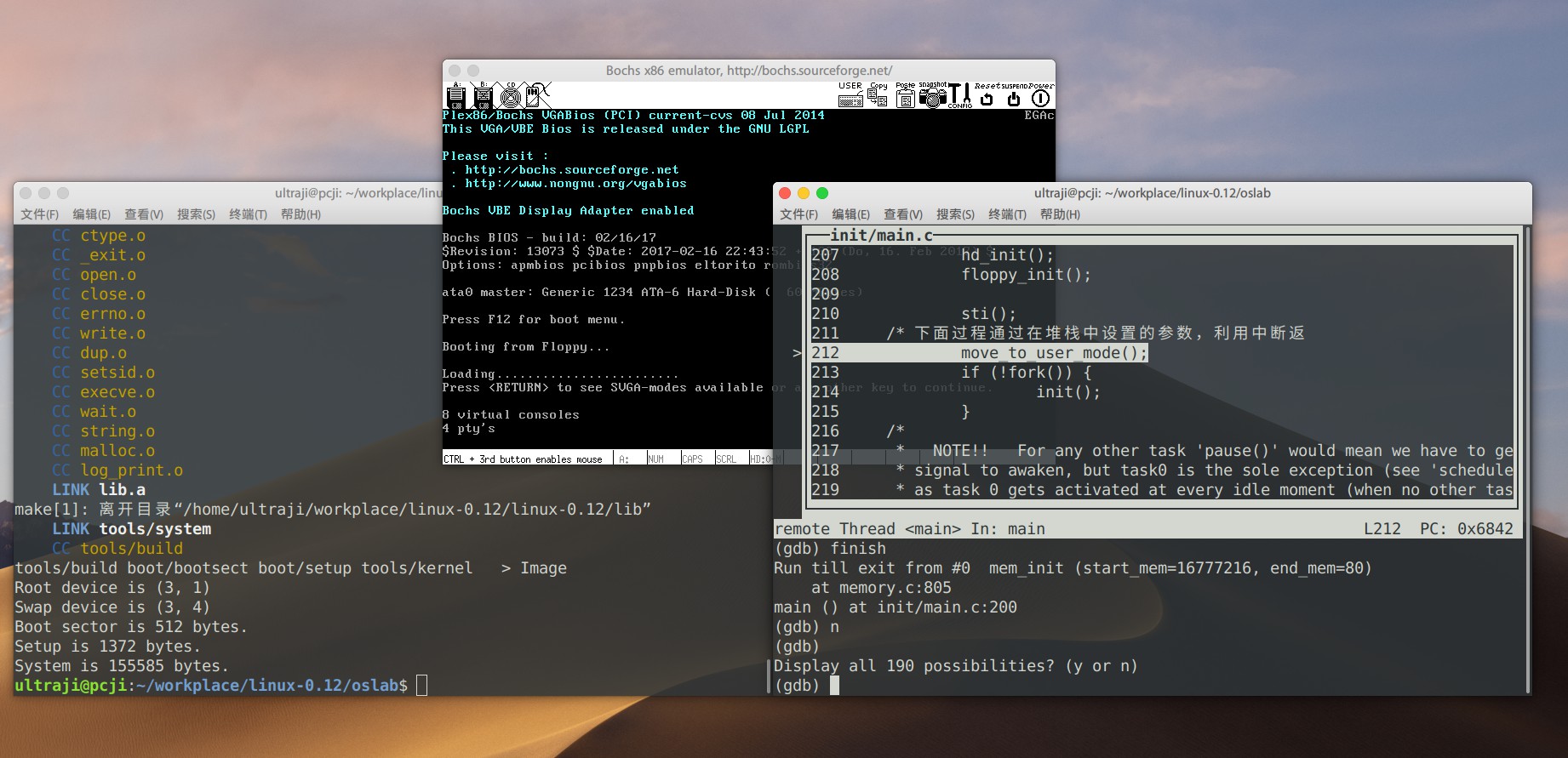This screenshot has height=758, width=1568.
Task: Open the Bochs CONFIG tools icon
Action: 959,95
